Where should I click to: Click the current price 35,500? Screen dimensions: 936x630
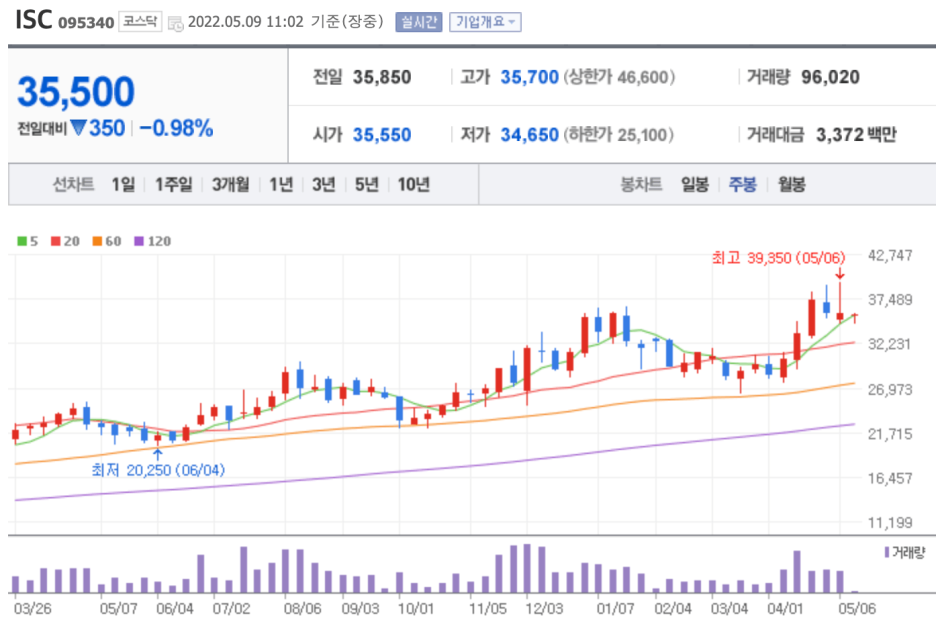pyautogui.click(x=76, y=91)
